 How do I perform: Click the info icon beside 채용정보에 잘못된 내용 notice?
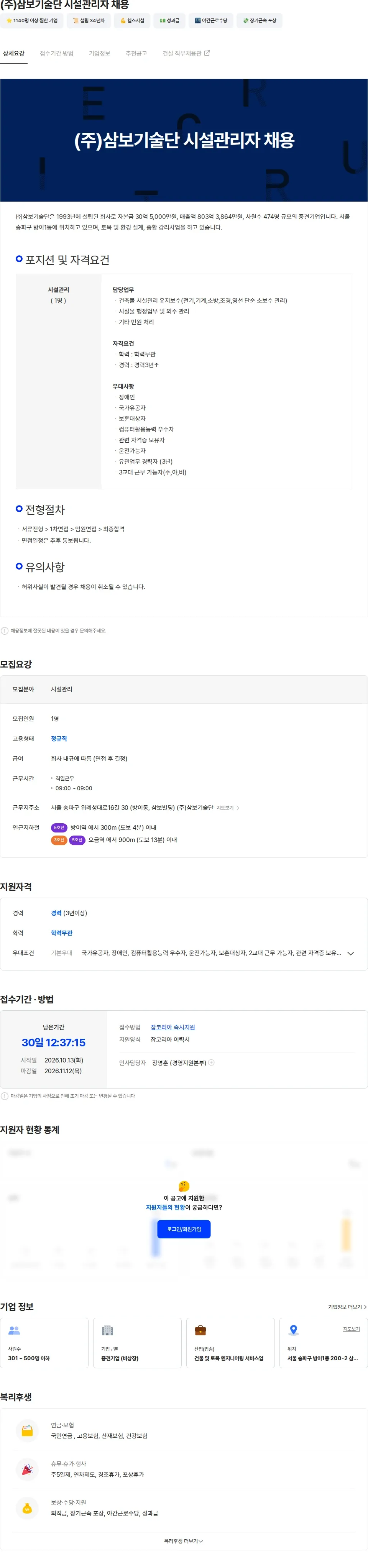click(5, 630)
